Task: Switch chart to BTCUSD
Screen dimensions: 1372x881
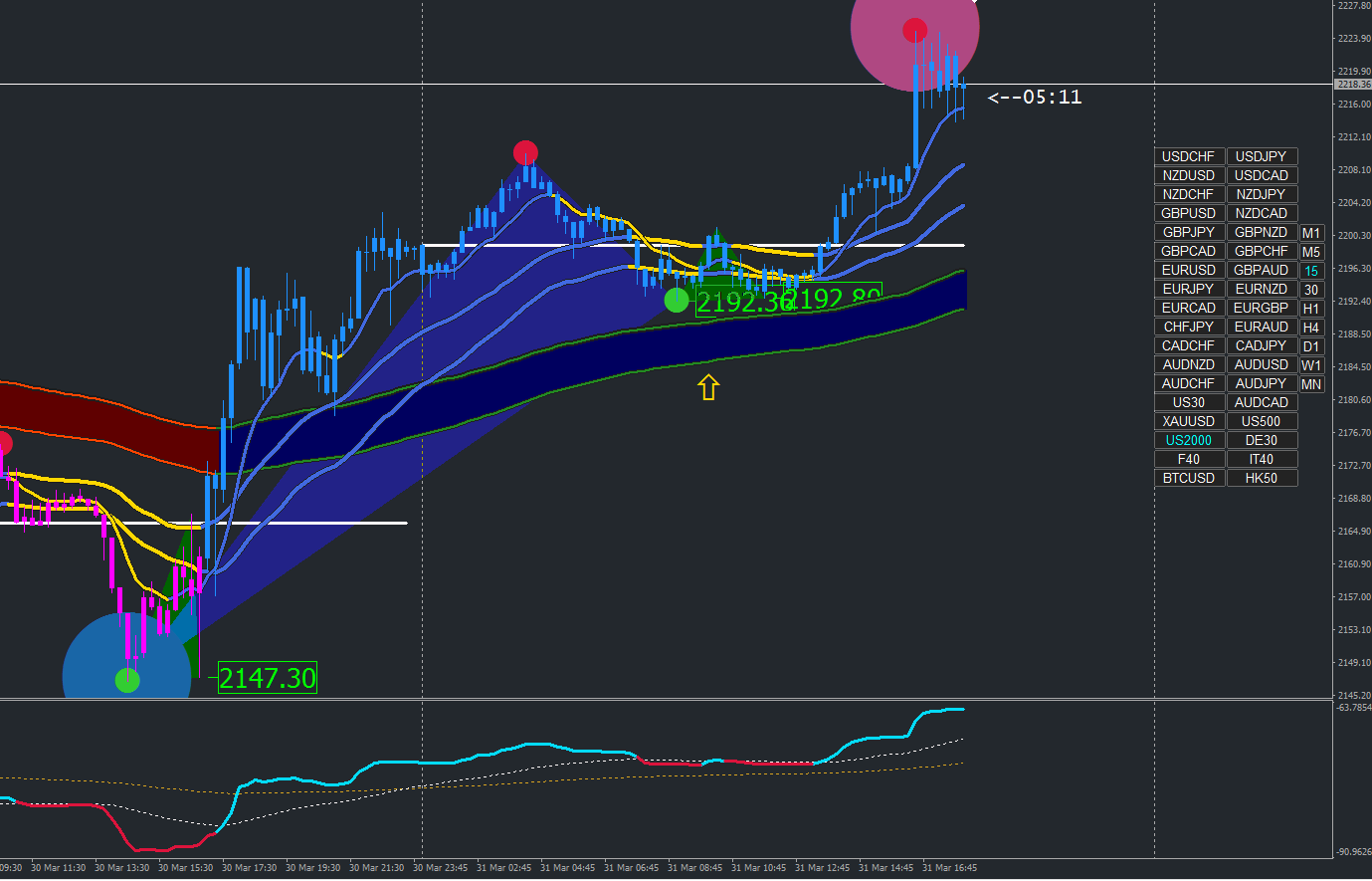Action: click(x=1189, y=478)
